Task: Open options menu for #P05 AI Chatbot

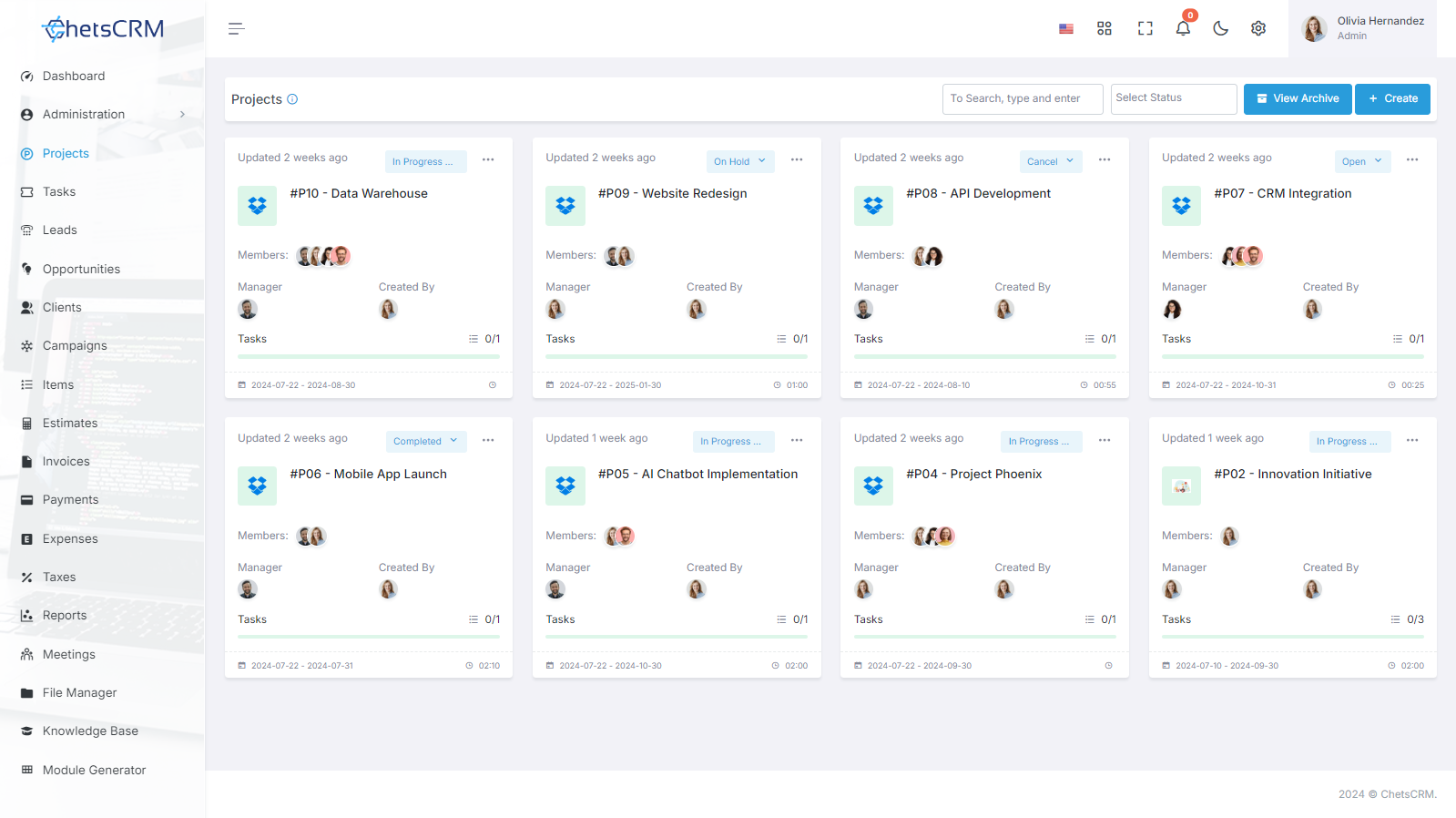Action: click(797, 440)
